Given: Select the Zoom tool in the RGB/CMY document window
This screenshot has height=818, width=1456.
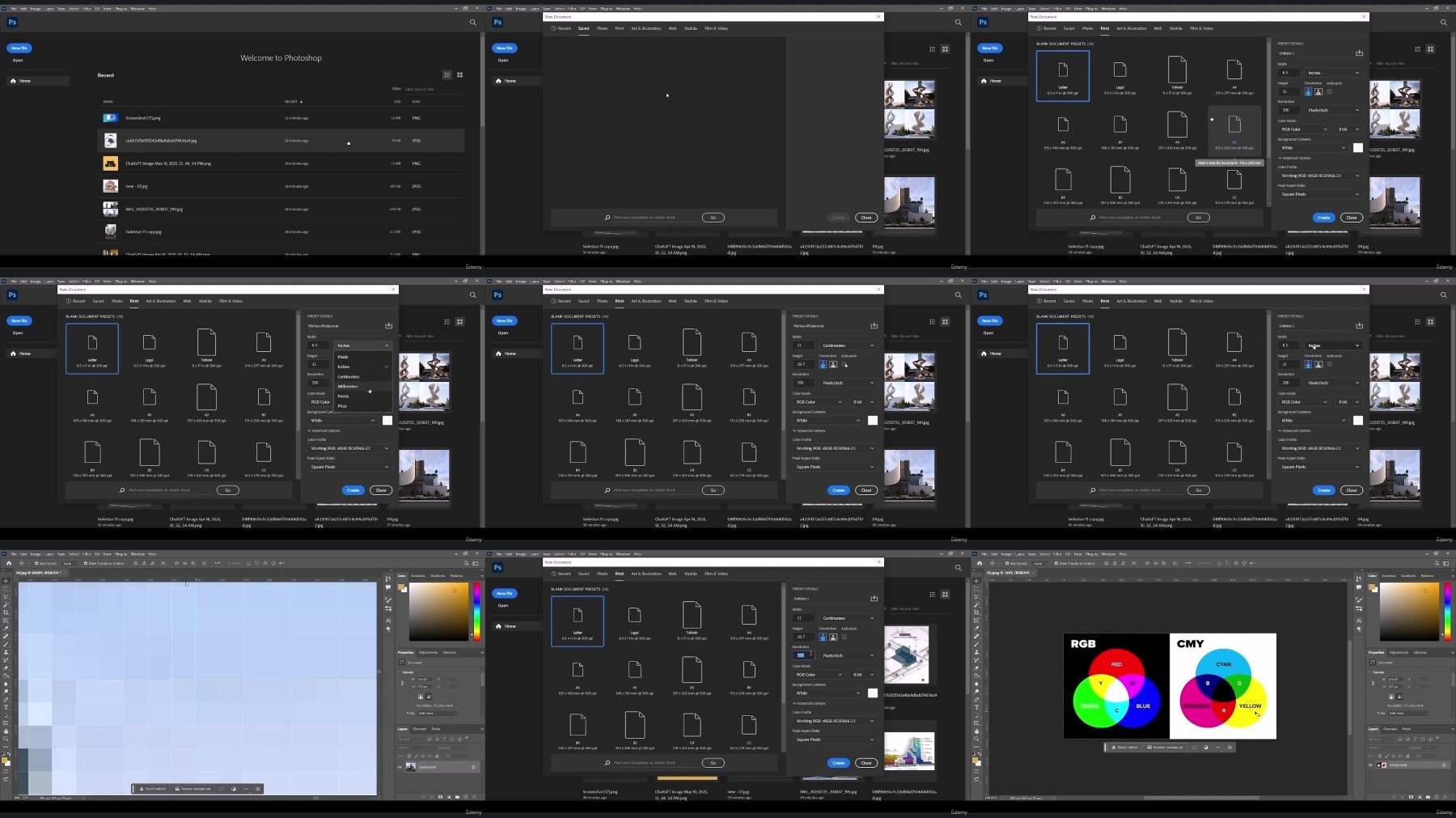Looking at the screenshot, I should pyautogui.click(x=976, y=739).
